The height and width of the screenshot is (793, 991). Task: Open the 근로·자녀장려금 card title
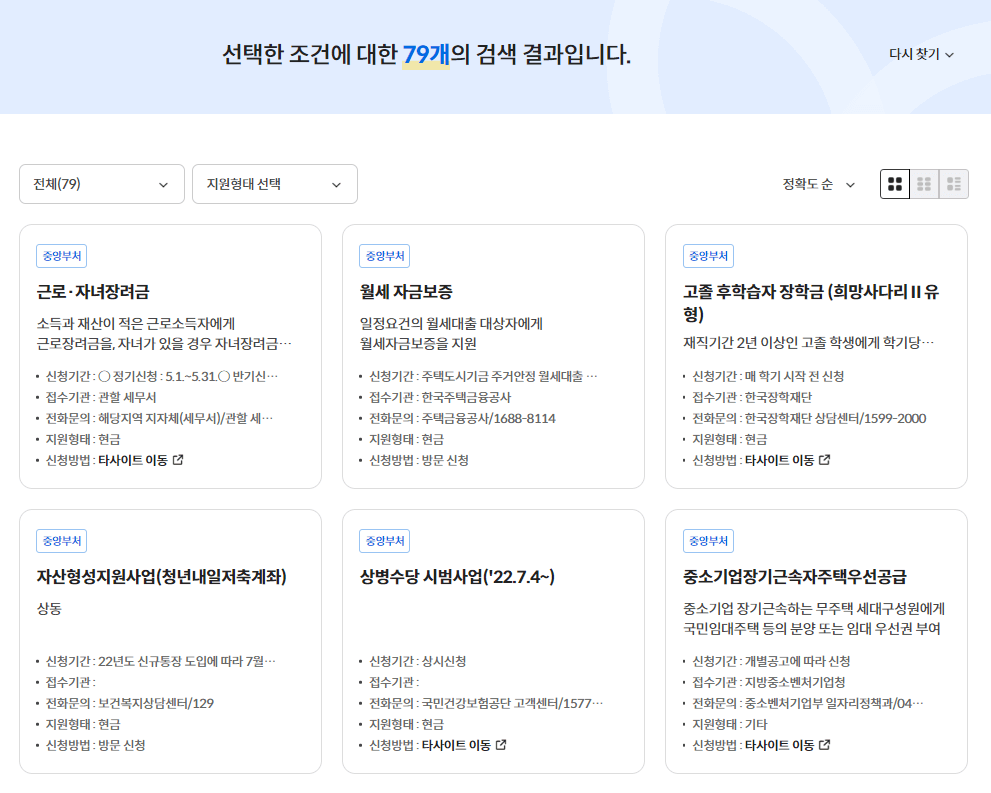coord(93,292)
